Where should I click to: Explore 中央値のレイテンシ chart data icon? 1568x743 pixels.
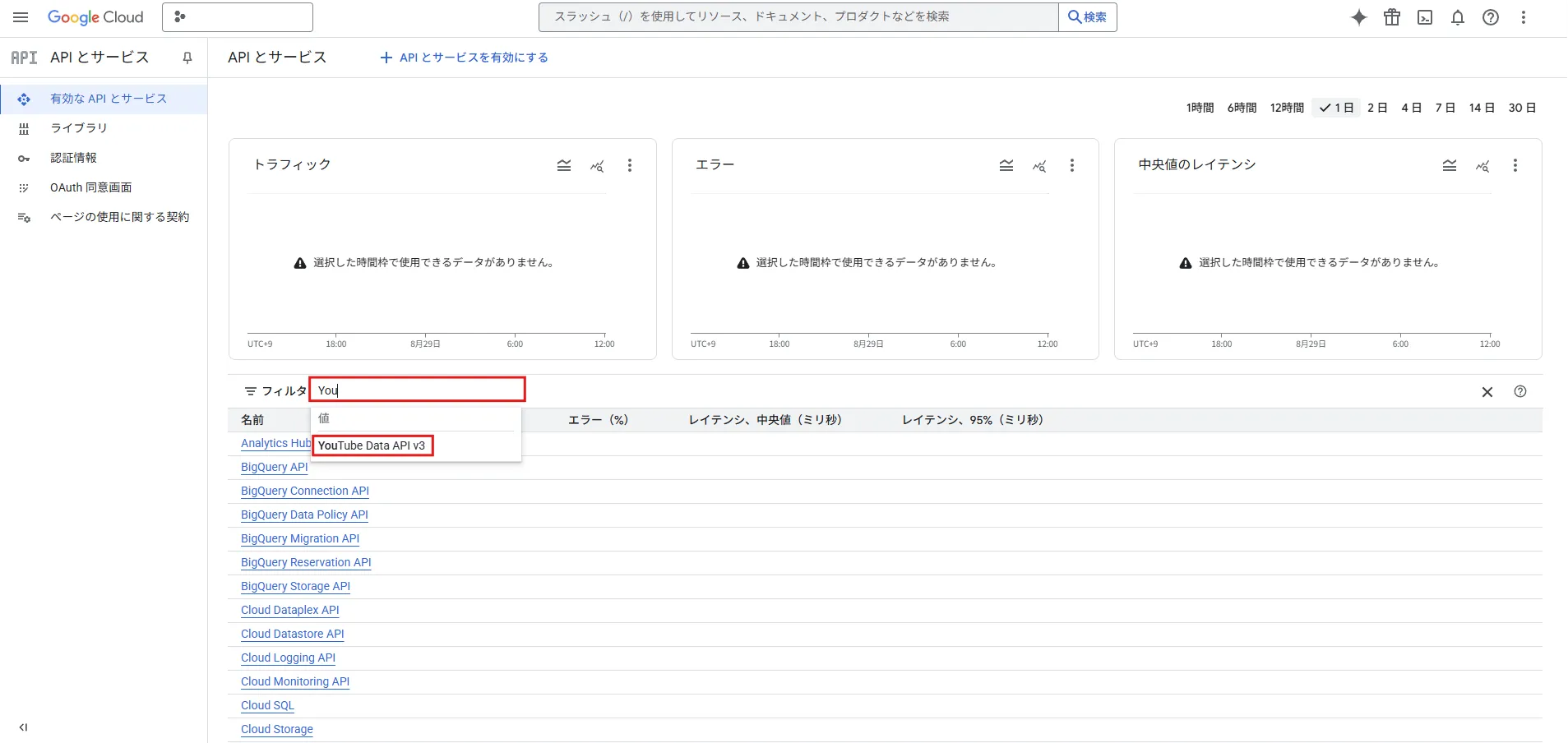tap(1482, 166)
